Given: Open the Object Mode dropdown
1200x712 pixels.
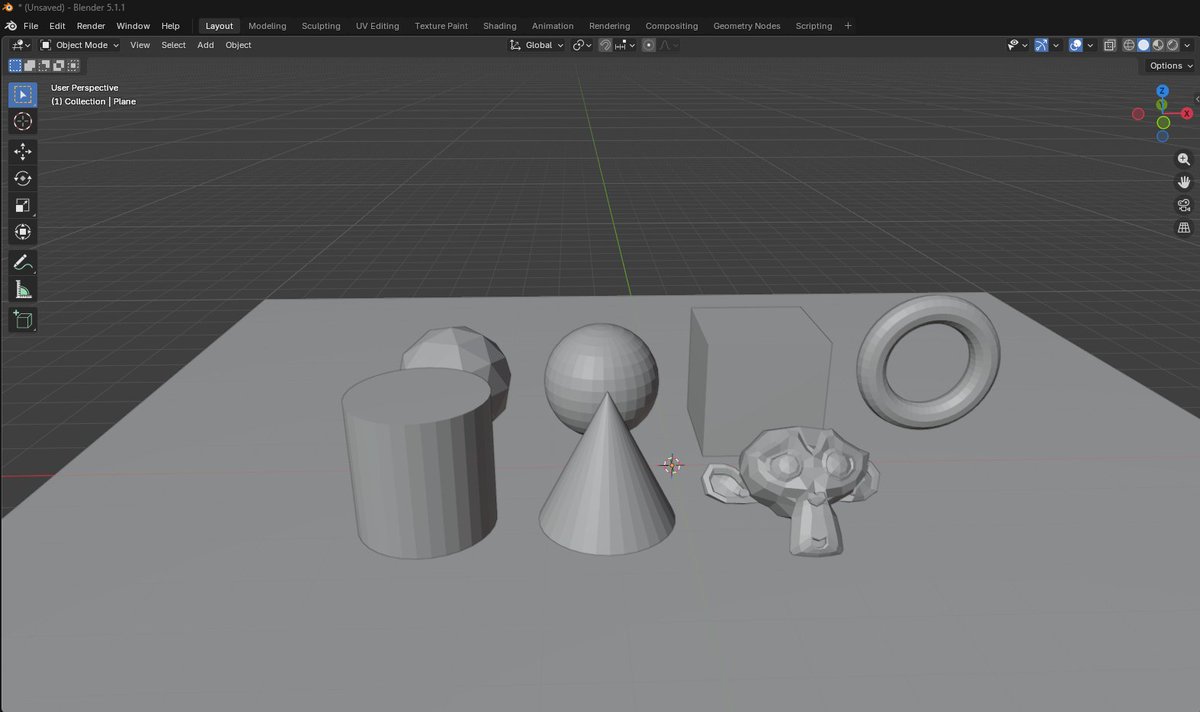Looking at the screenshot, I should (x=79, y=45).
